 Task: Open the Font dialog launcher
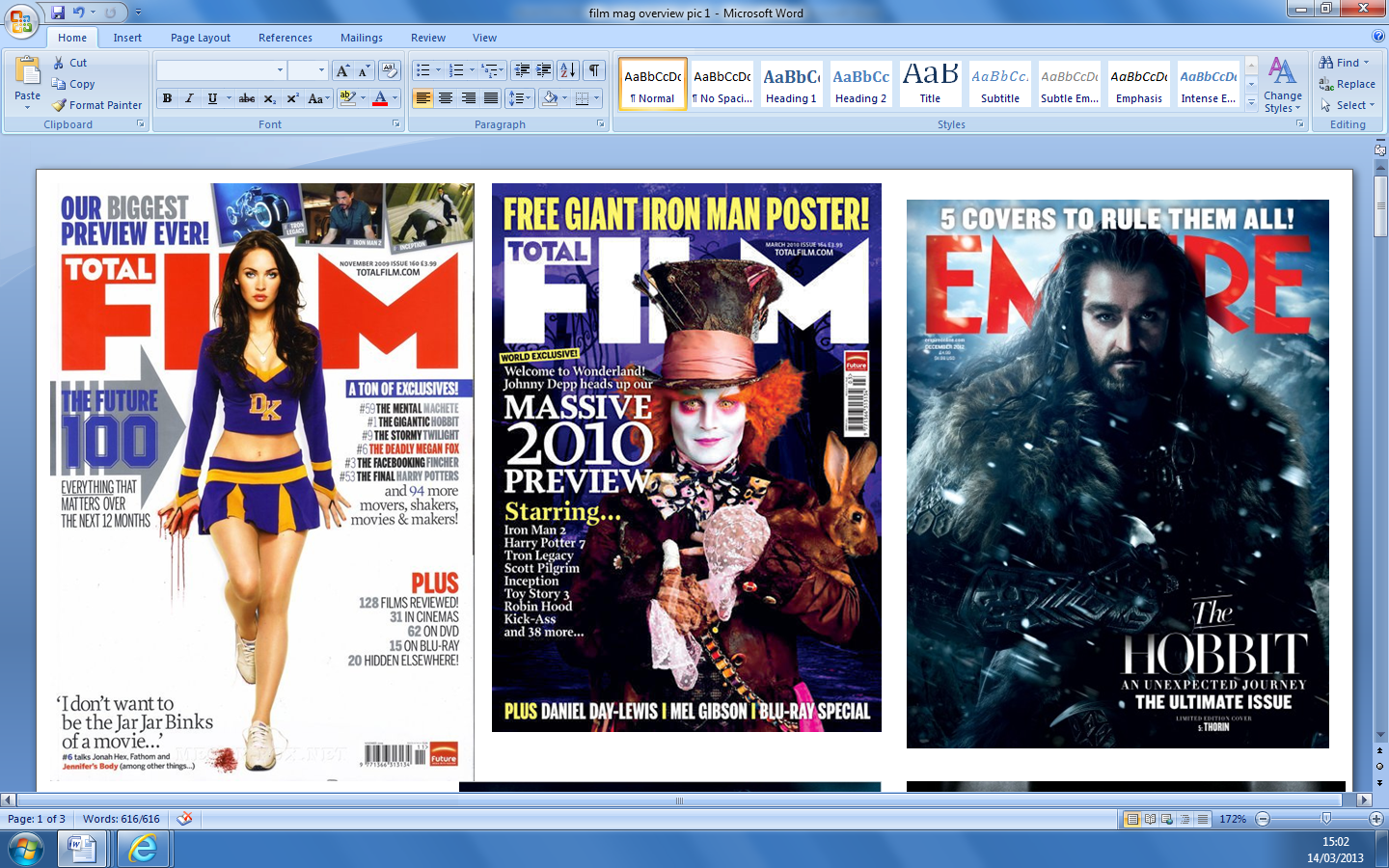tap(395, 124)
